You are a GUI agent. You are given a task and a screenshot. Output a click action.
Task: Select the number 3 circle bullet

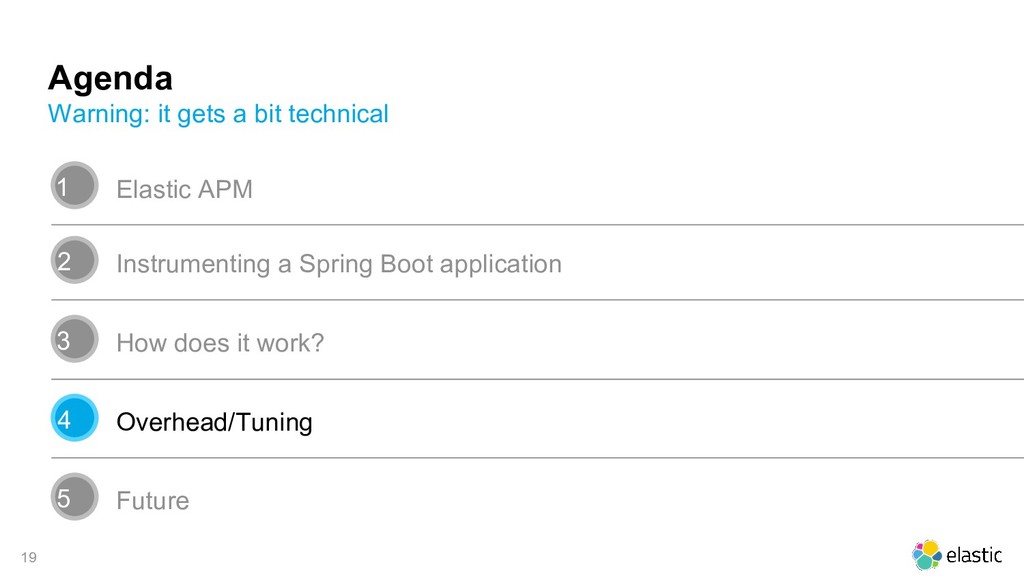[74, 340]
